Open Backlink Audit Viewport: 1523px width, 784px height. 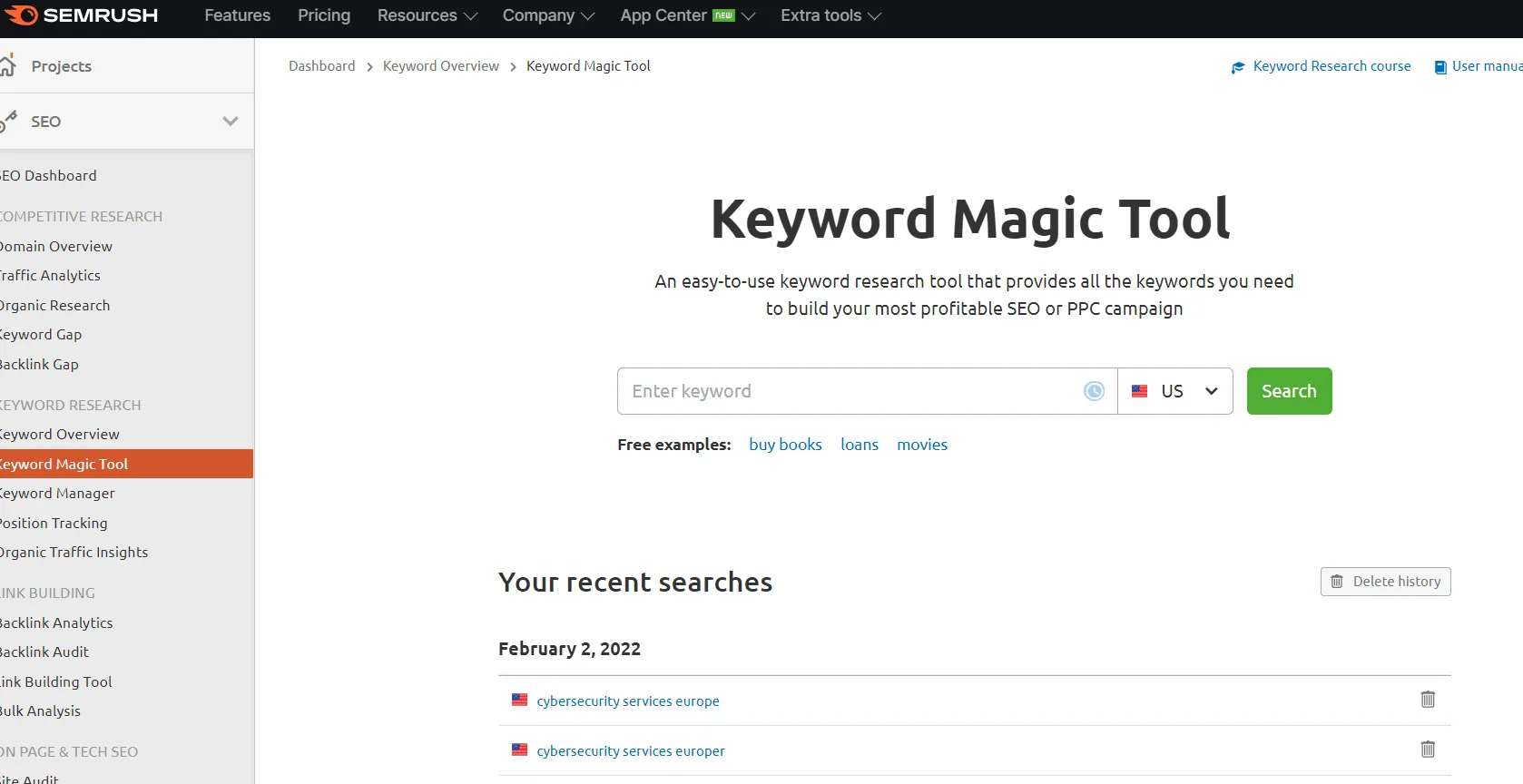click(x=44, y=652)
